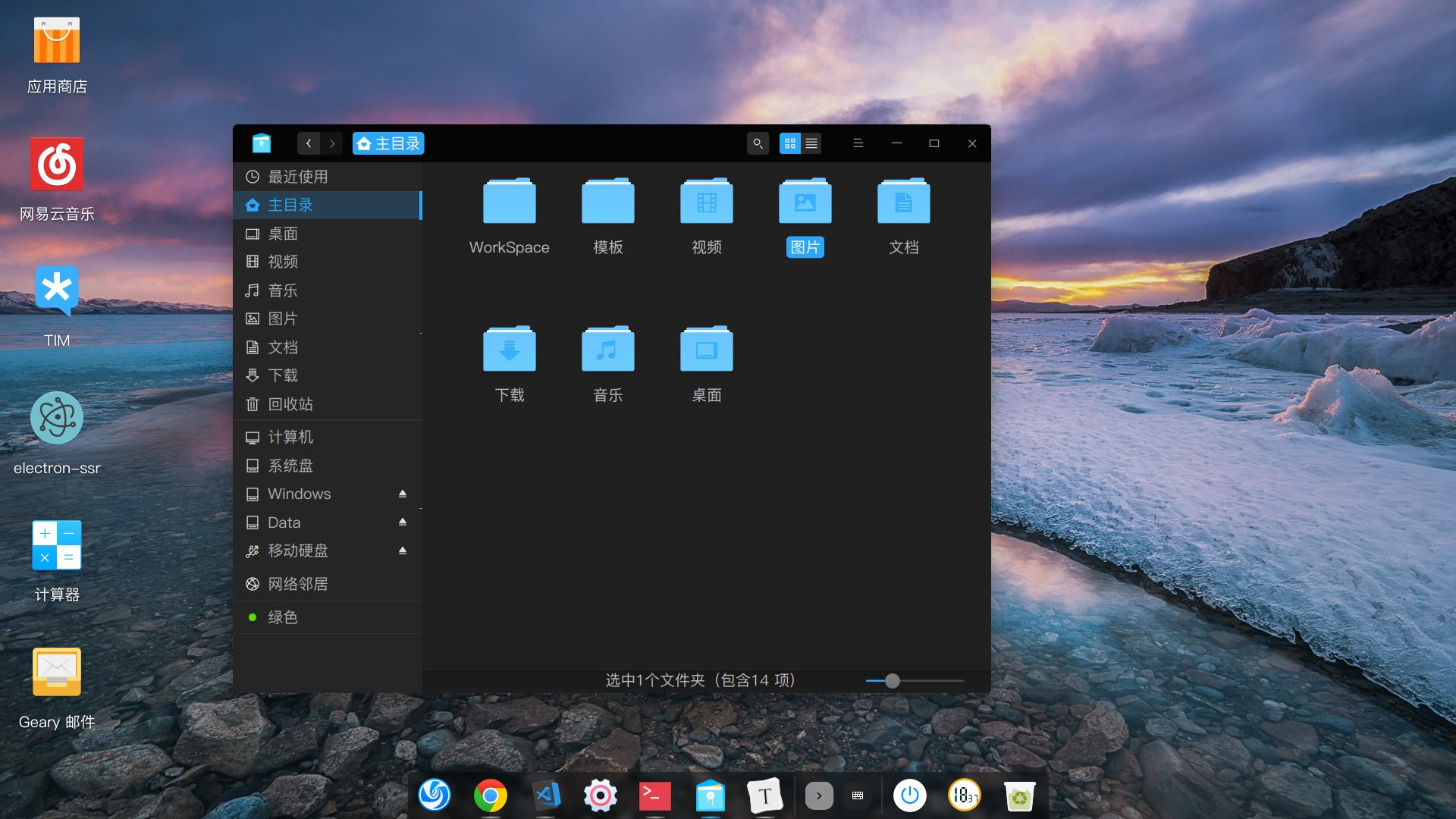Open the file manager hamburger menu
The width and height of the screenshot is (1456, 819).
[x=858, y=143]
